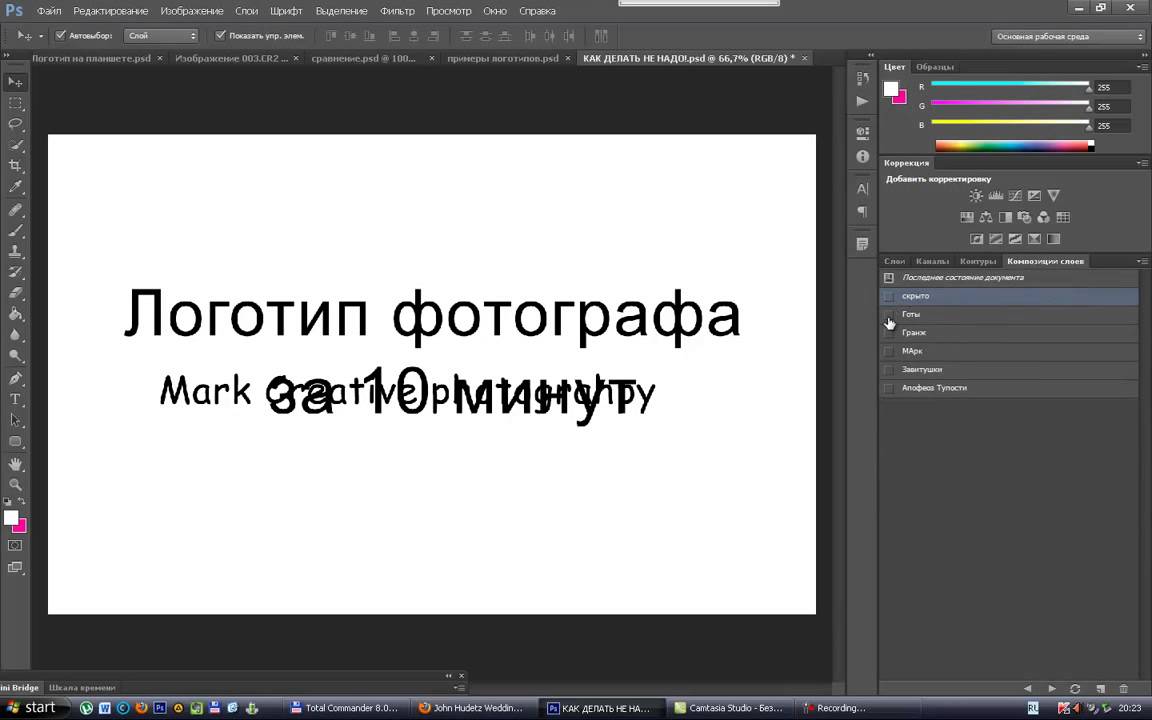Open the Info panel icon
Screen dimensions: 1152x720
(x=863, y=156)
